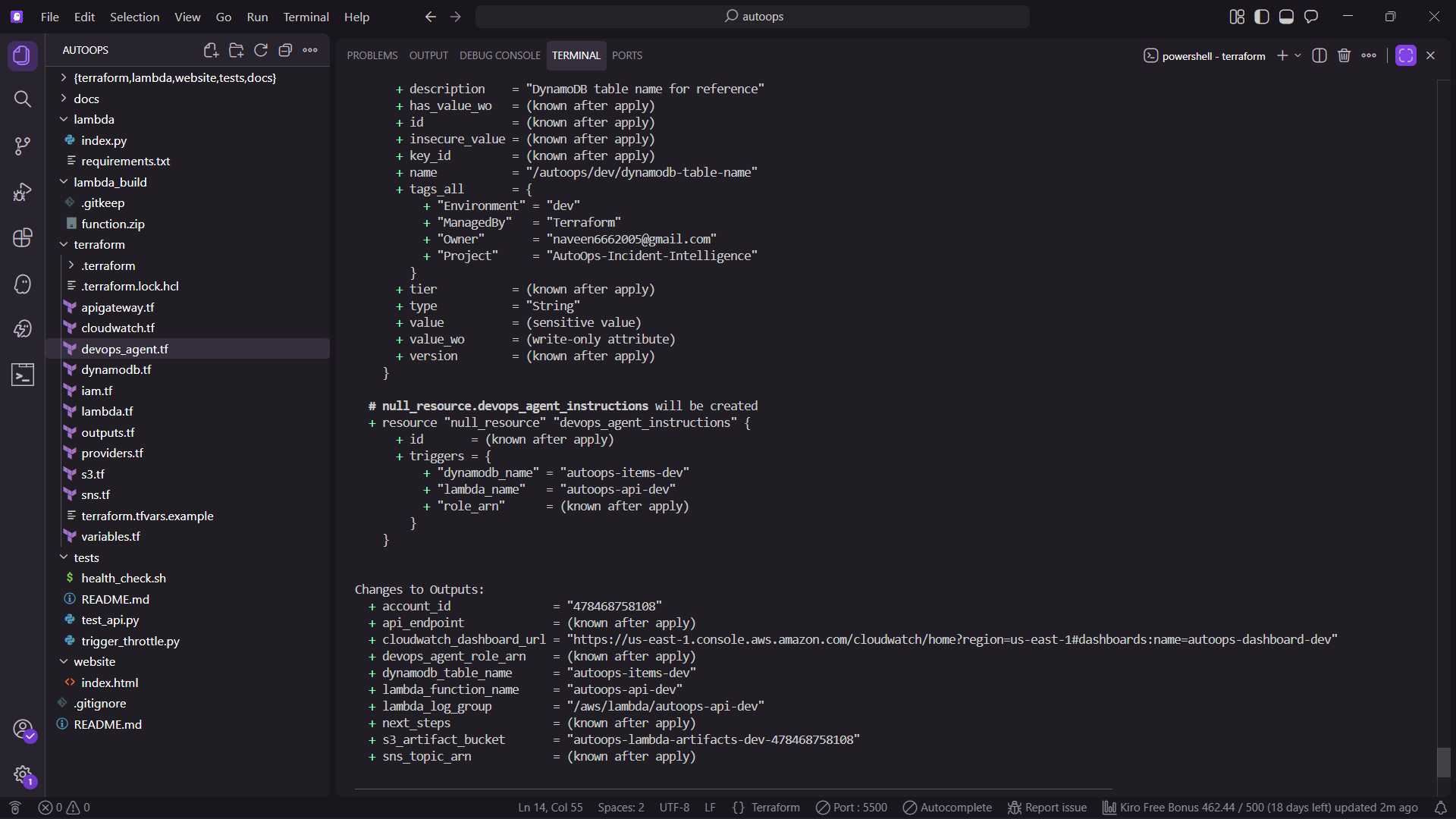Click the autoops command search field
Viewport: 1456px width, 819px height.
(x=752, y=17)
